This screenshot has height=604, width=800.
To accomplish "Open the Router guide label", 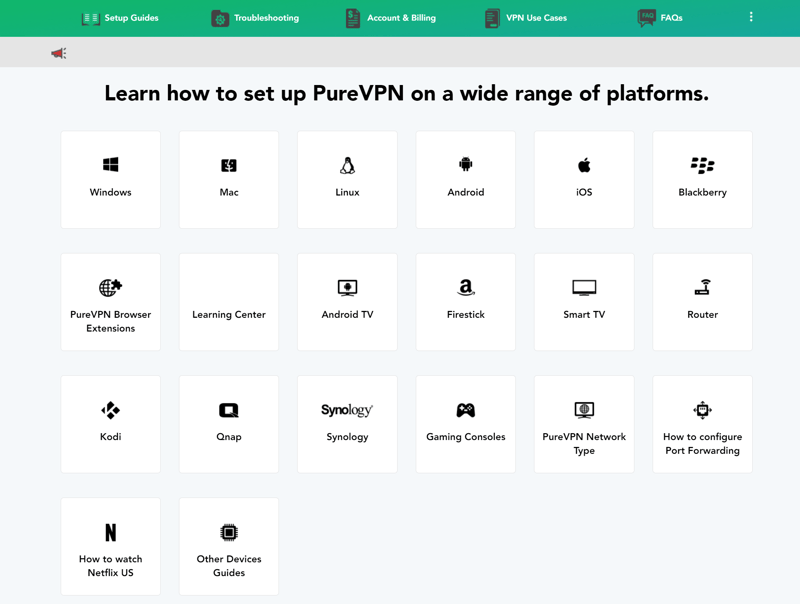I will click(703, 315).
